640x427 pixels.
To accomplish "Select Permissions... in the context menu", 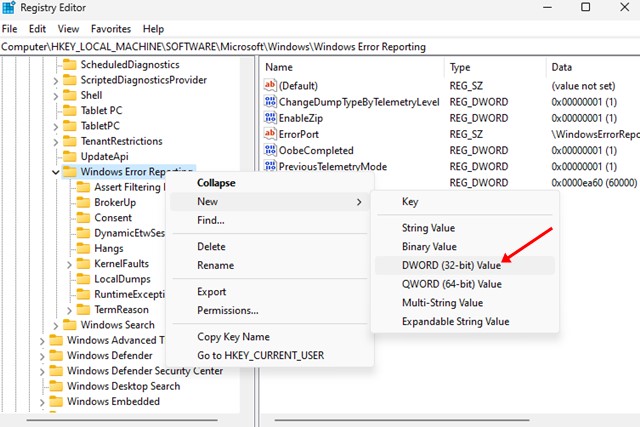I will pos(228,310).
